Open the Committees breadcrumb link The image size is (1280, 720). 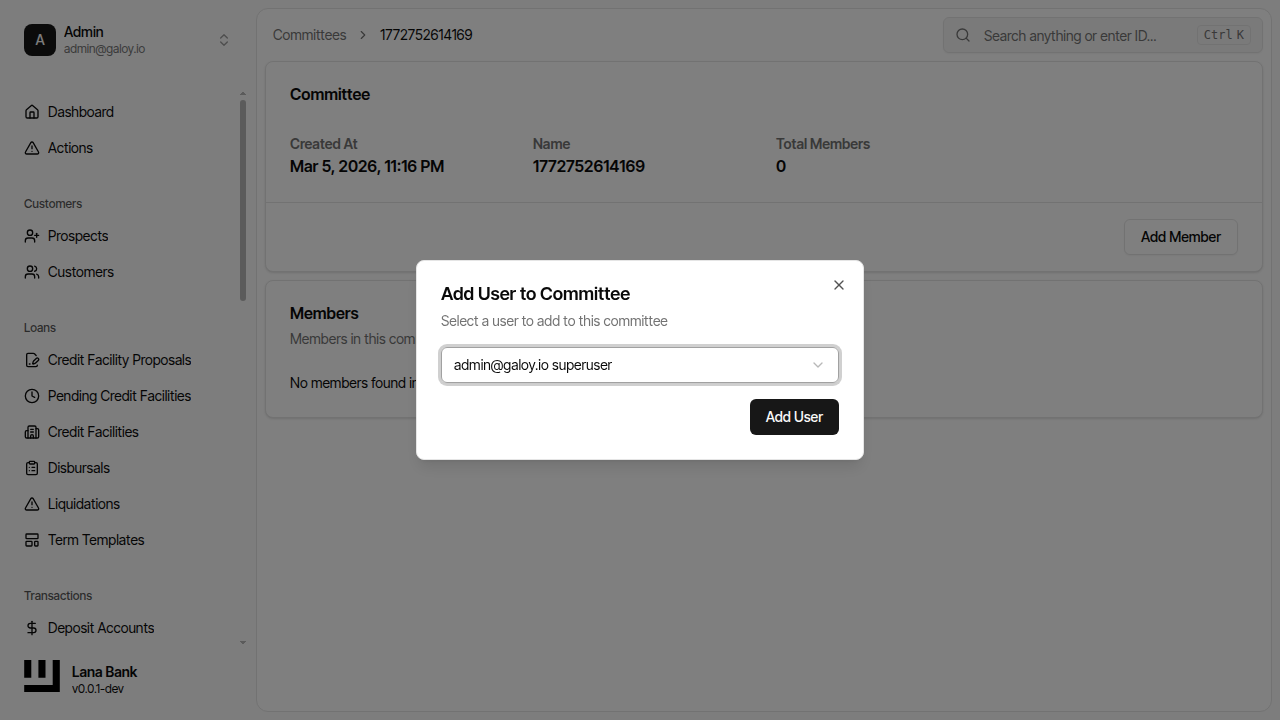309,35
